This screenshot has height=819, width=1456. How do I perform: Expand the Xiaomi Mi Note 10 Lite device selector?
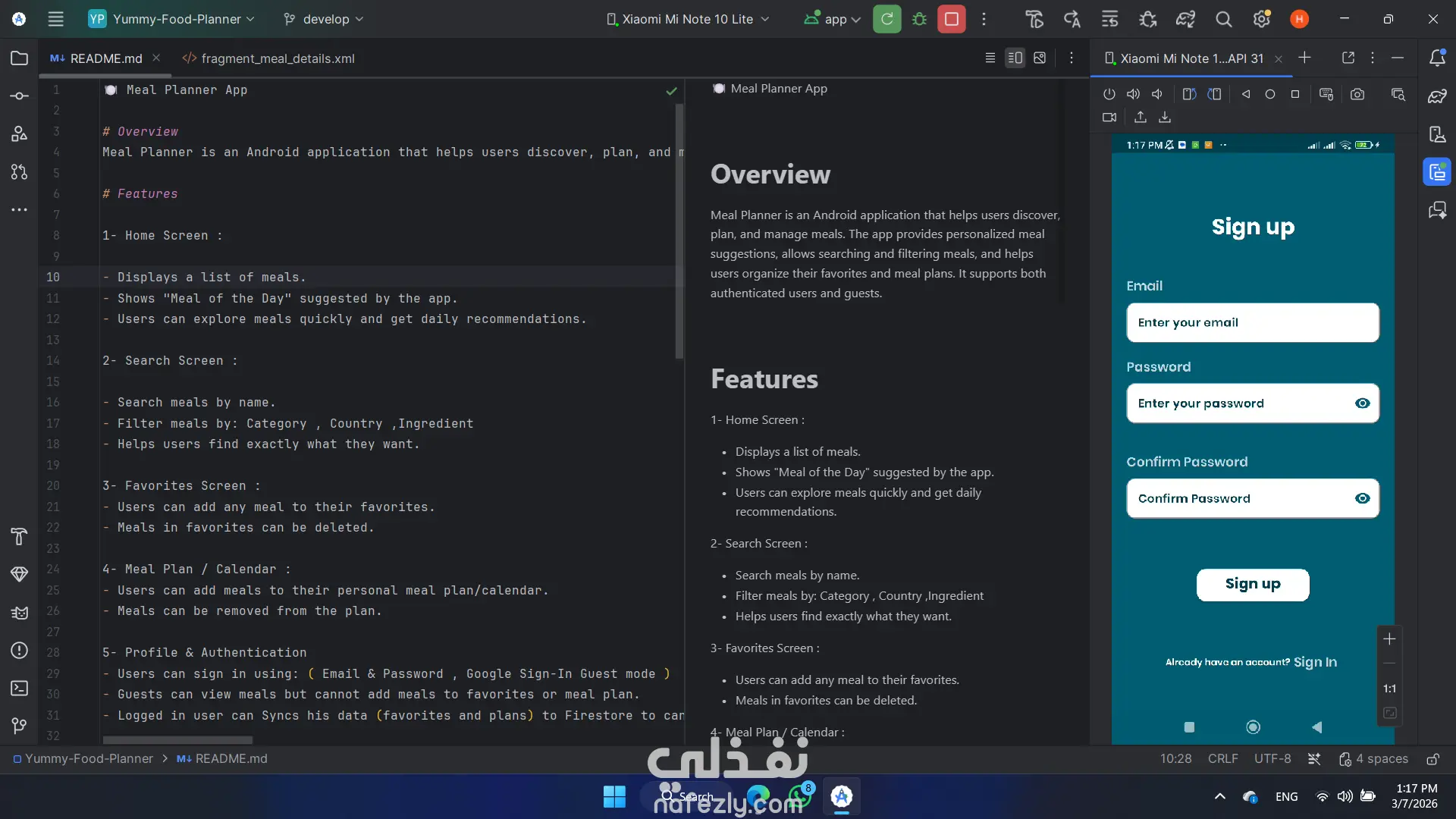(x=689, y=19)
